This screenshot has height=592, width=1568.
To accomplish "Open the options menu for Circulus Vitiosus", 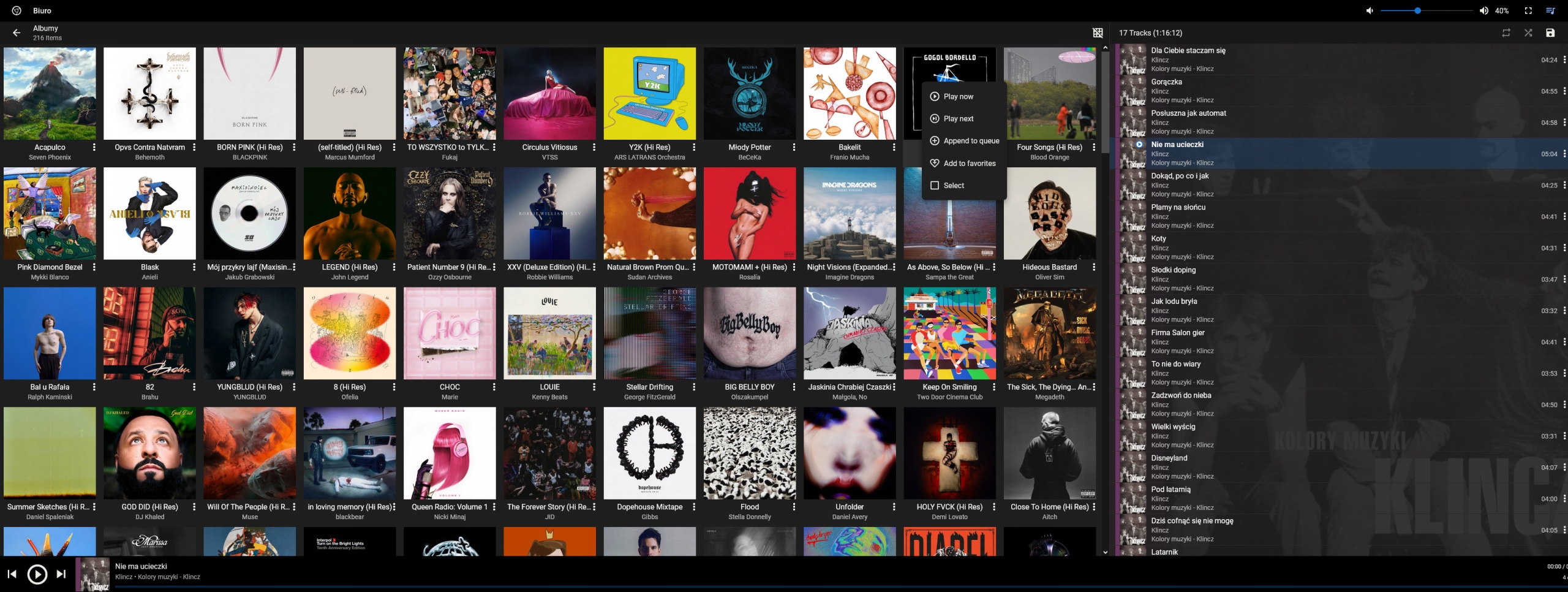I will click(x=594, y=147).
